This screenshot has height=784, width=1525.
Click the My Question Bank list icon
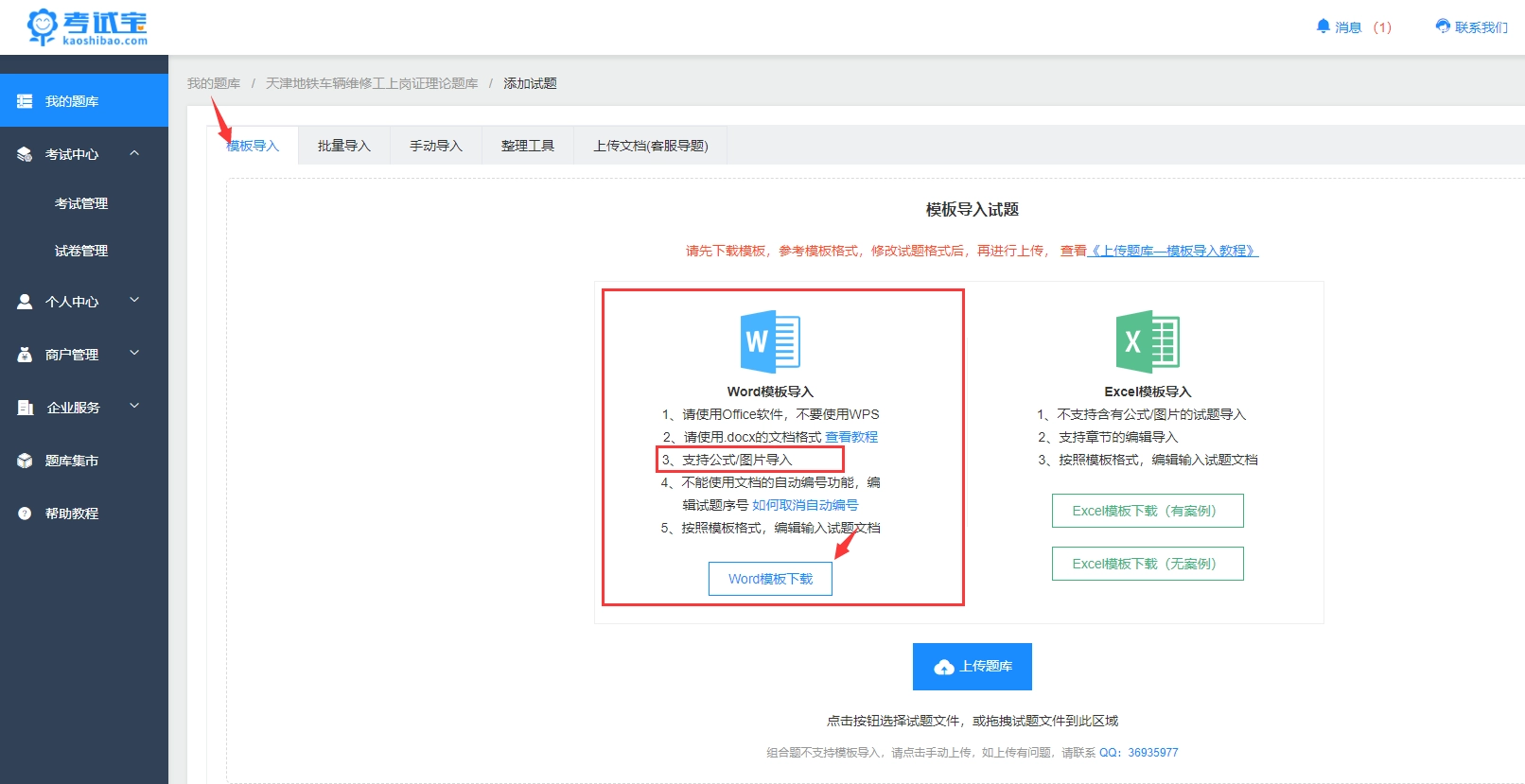[x=25, y=101]
